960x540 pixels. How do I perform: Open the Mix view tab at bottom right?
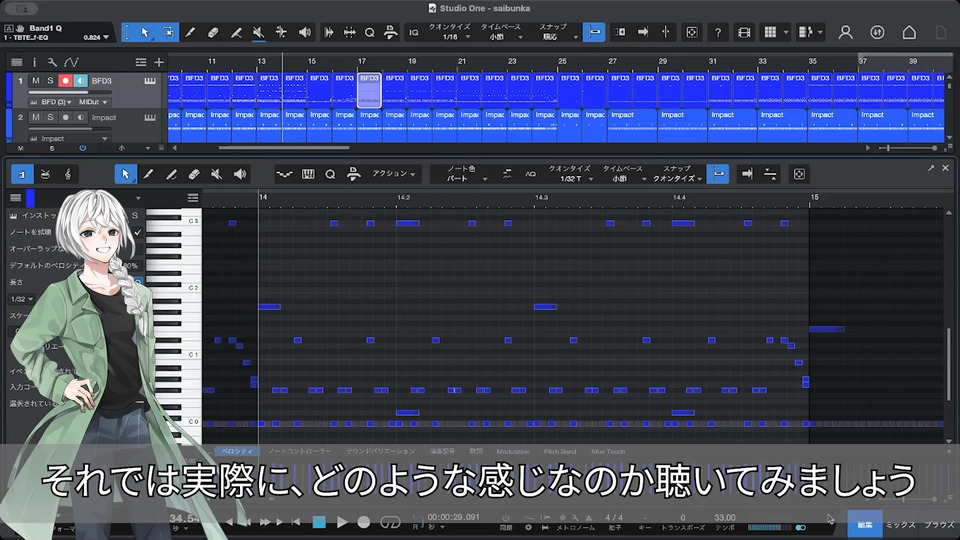click(900, 525)
